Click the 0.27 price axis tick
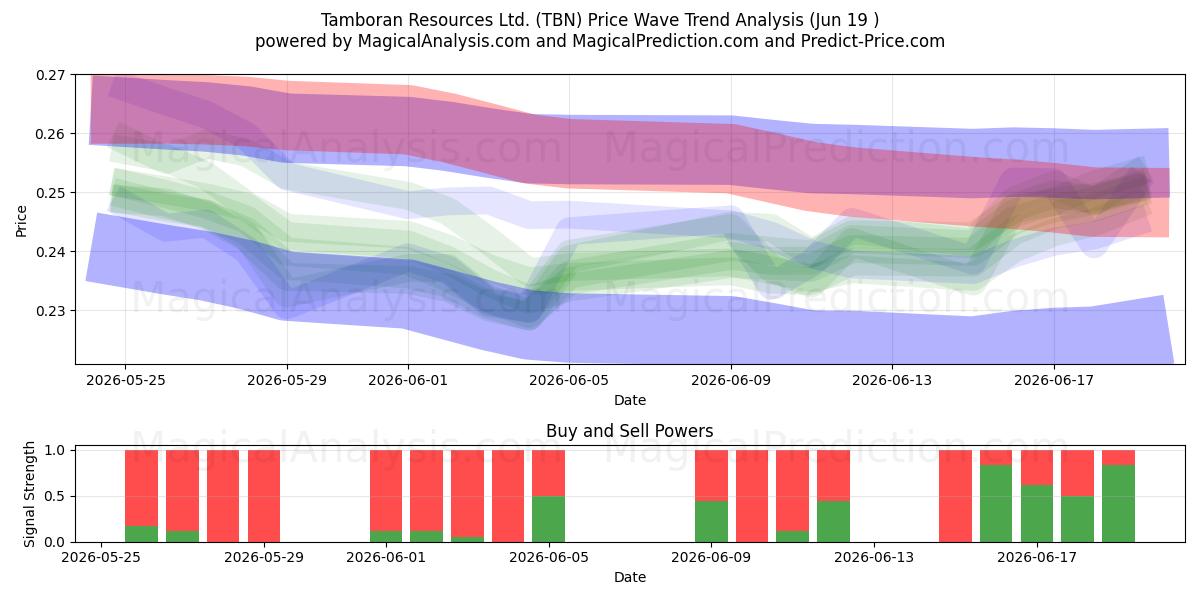Image resolution: width=1200 pixels, height=600 pixels. 49,75
